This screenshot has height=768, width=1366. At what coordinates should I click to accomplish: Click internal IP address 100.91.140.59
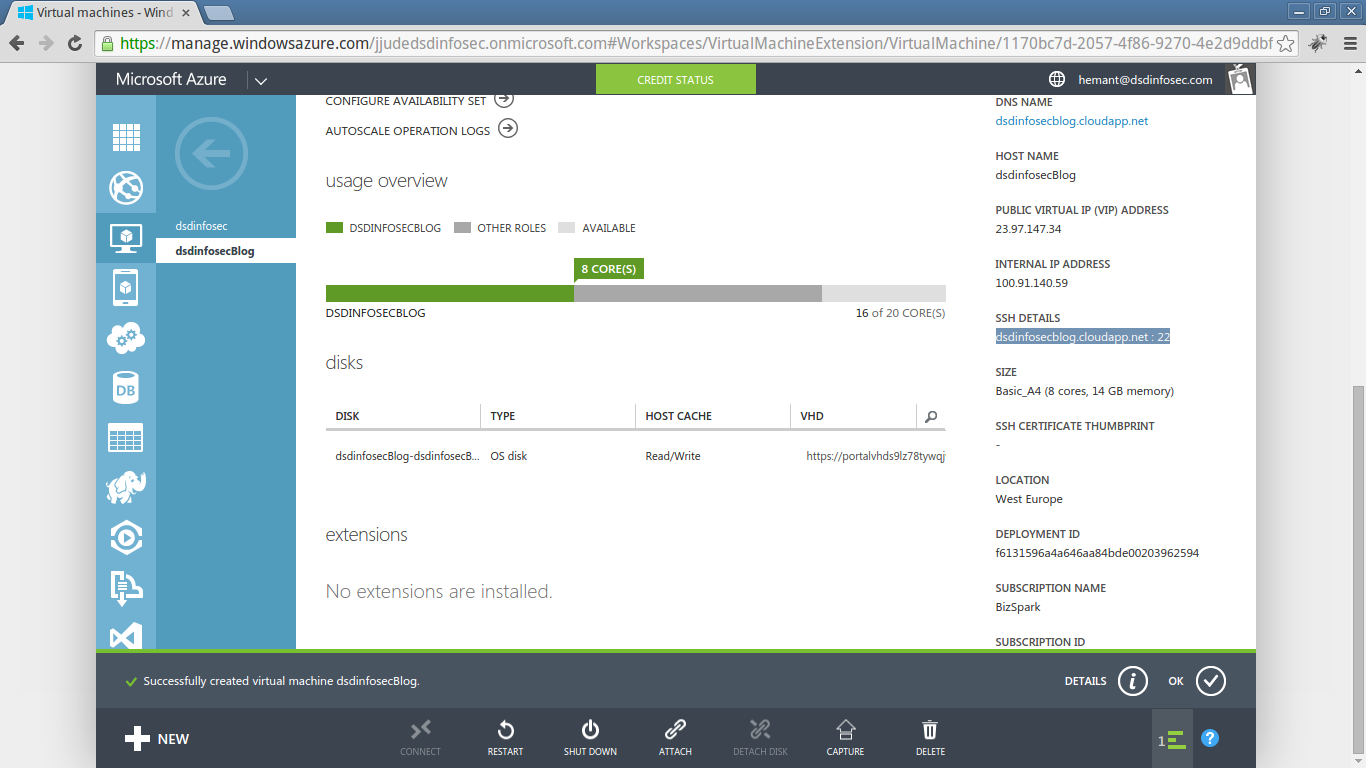tap(1032, 283)
